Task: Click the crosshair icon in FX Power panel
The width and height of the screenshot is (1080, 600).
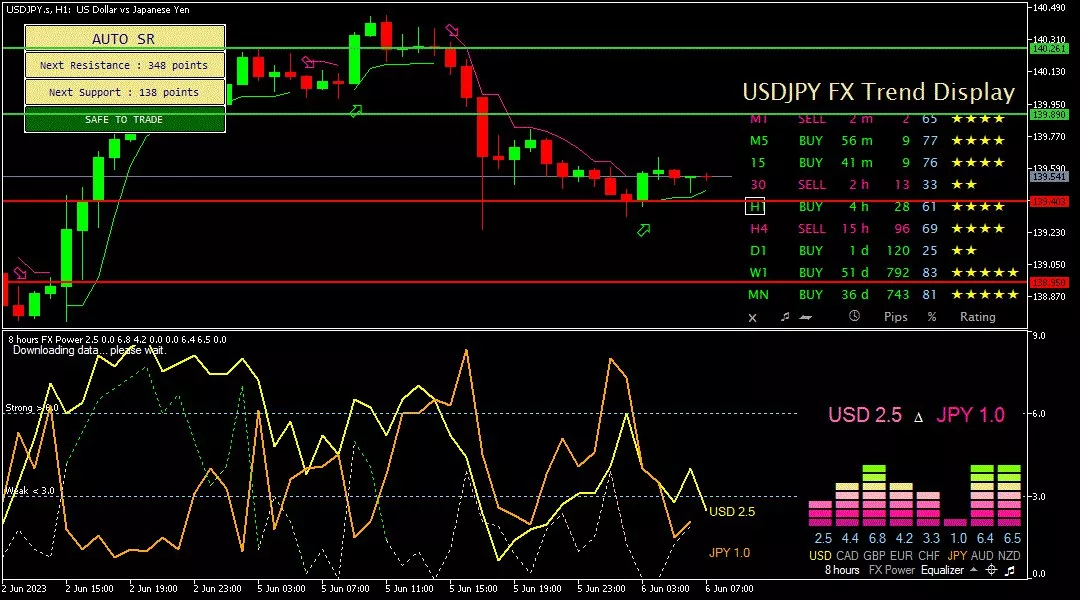Action: pyautogui.click(x=991, y=570)
